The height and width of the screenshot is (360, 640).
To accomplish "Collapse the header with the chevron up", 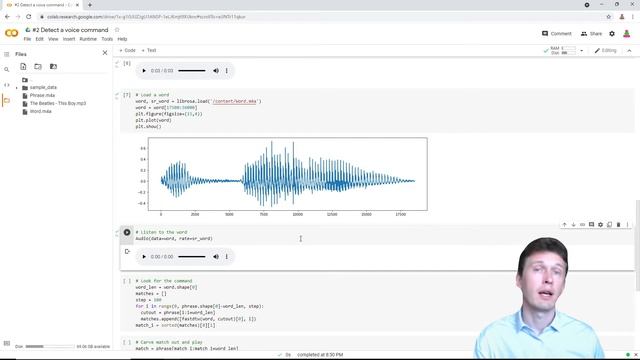I will (629, 51).
